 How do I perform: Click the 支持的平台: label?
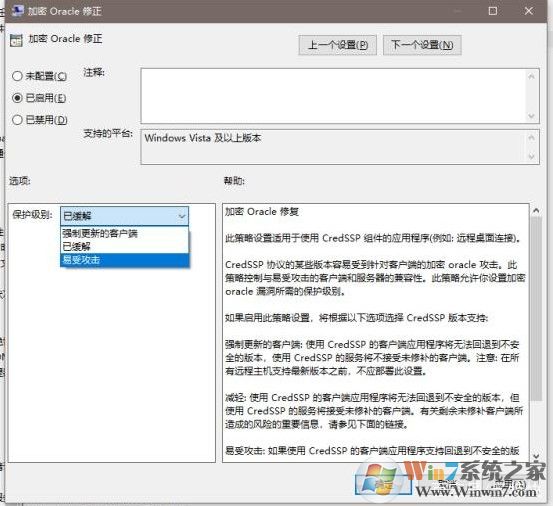click(x=108, y=134)
